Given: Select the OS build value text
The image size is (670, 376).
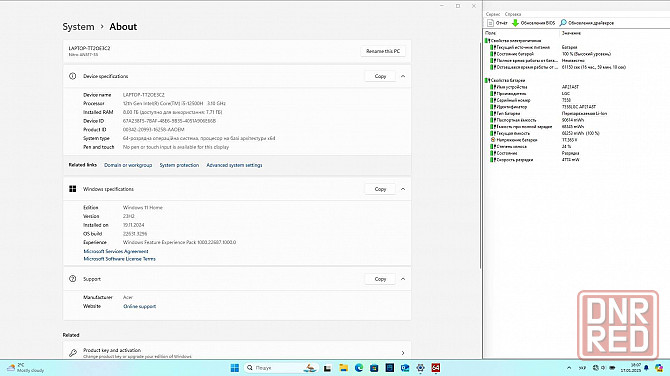Looking at the screenshot, I should pos(135,234).
